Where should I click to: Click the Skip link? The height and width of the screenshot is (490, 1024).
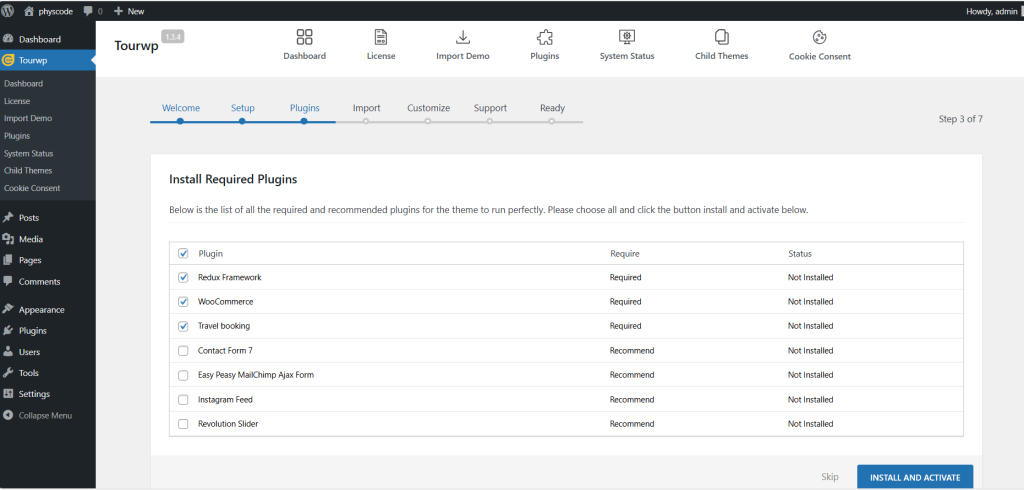click(830, 477)
